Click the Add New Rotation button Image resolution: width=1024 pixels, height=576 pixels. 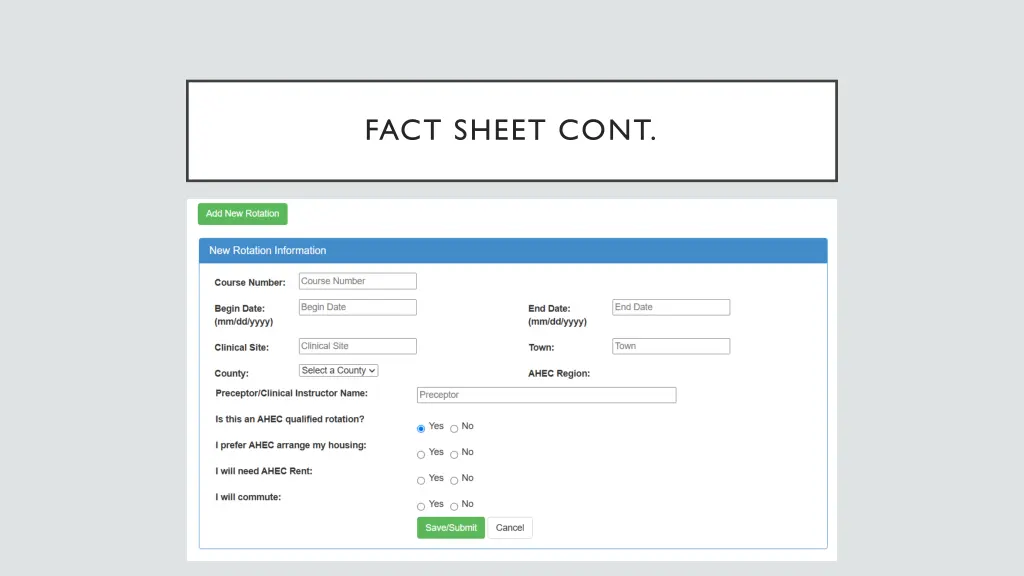(x=242, y=214)
